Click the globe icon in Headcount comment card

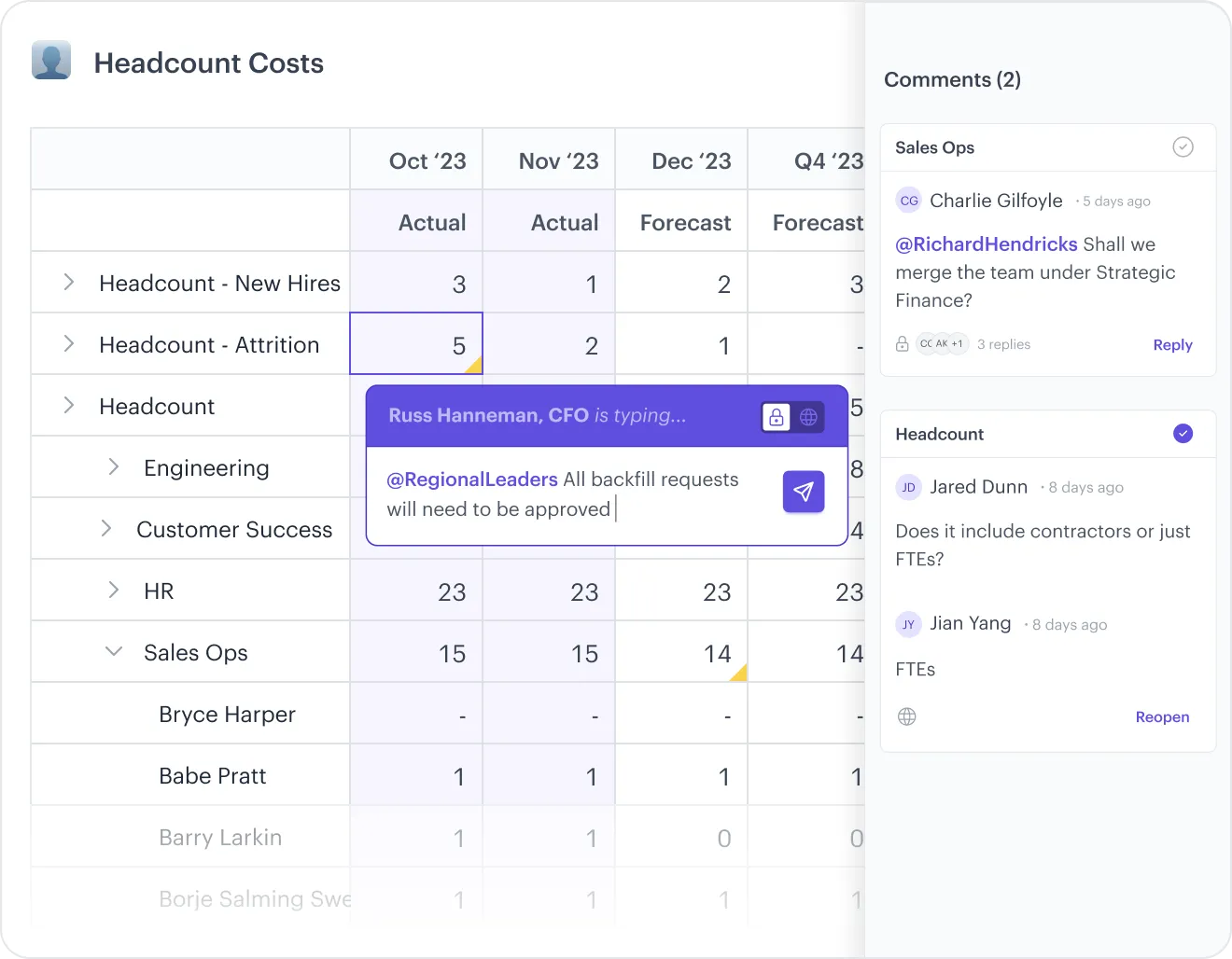pyautogui.click(x=906, y=716)
